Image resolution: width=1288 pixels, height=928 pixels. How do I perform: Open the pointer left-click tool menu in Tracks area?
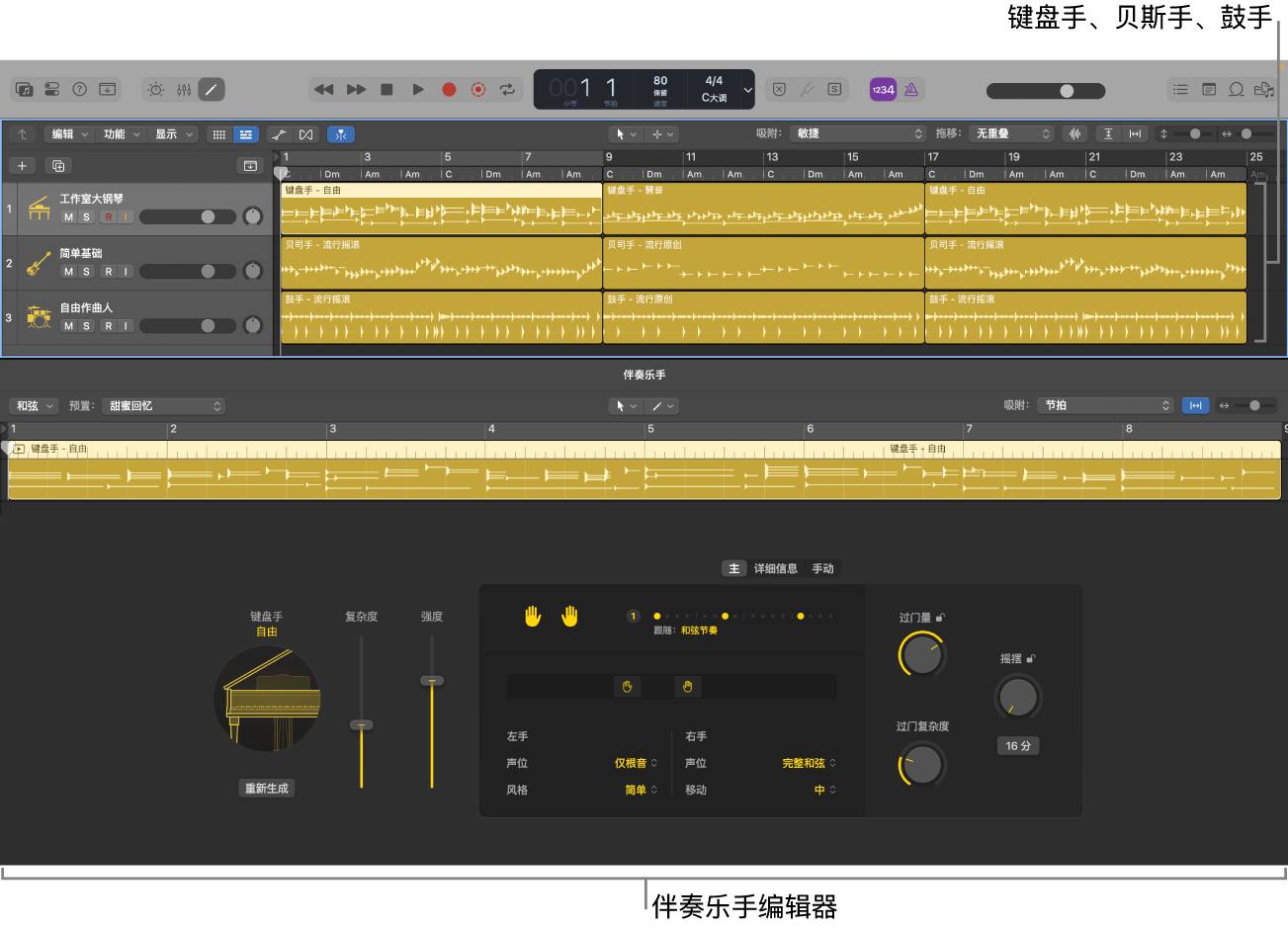coord(626,134)
